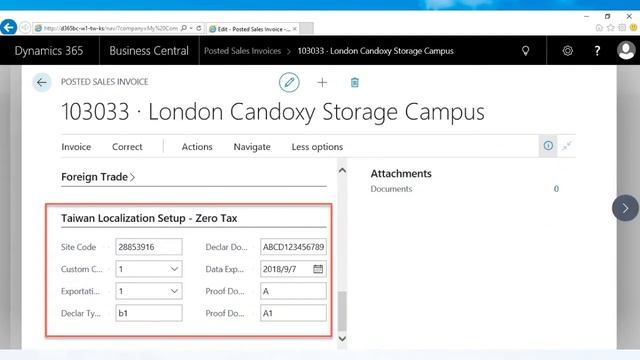
Task: Click Less options
Action: tap(317, 147)
